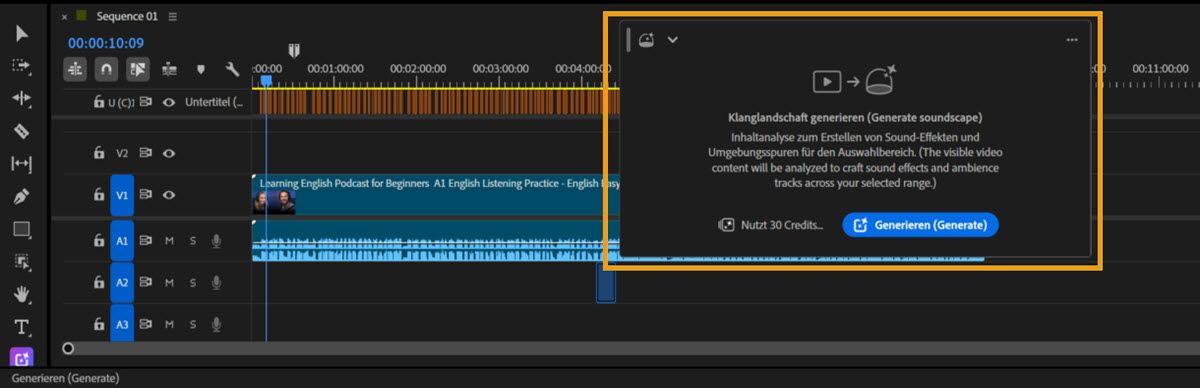Select the Hand tool
Image resolution: width=1200 pixels, height=388 pixels.
point(22,294)
